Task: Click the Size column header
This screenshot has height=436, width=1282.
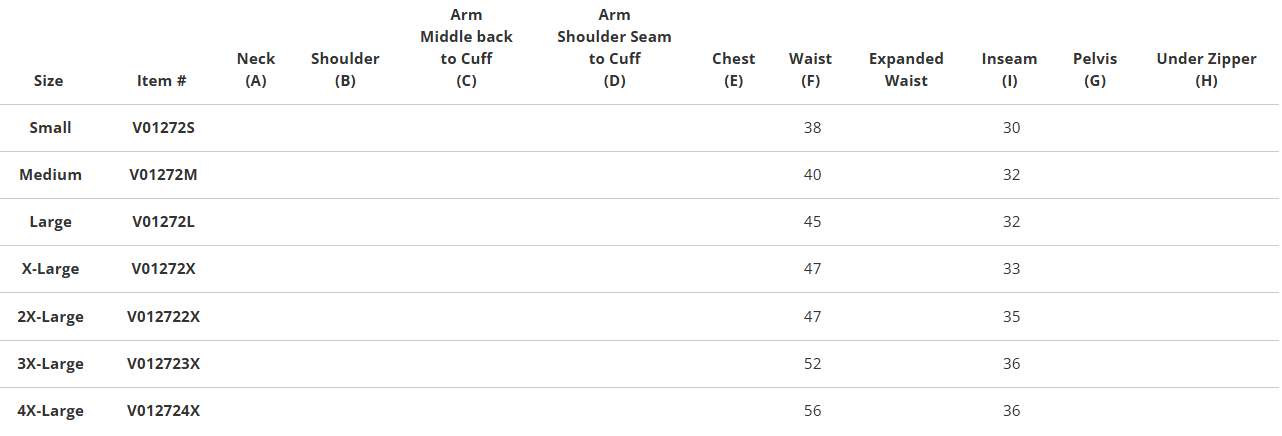Action: coord(50,80)
